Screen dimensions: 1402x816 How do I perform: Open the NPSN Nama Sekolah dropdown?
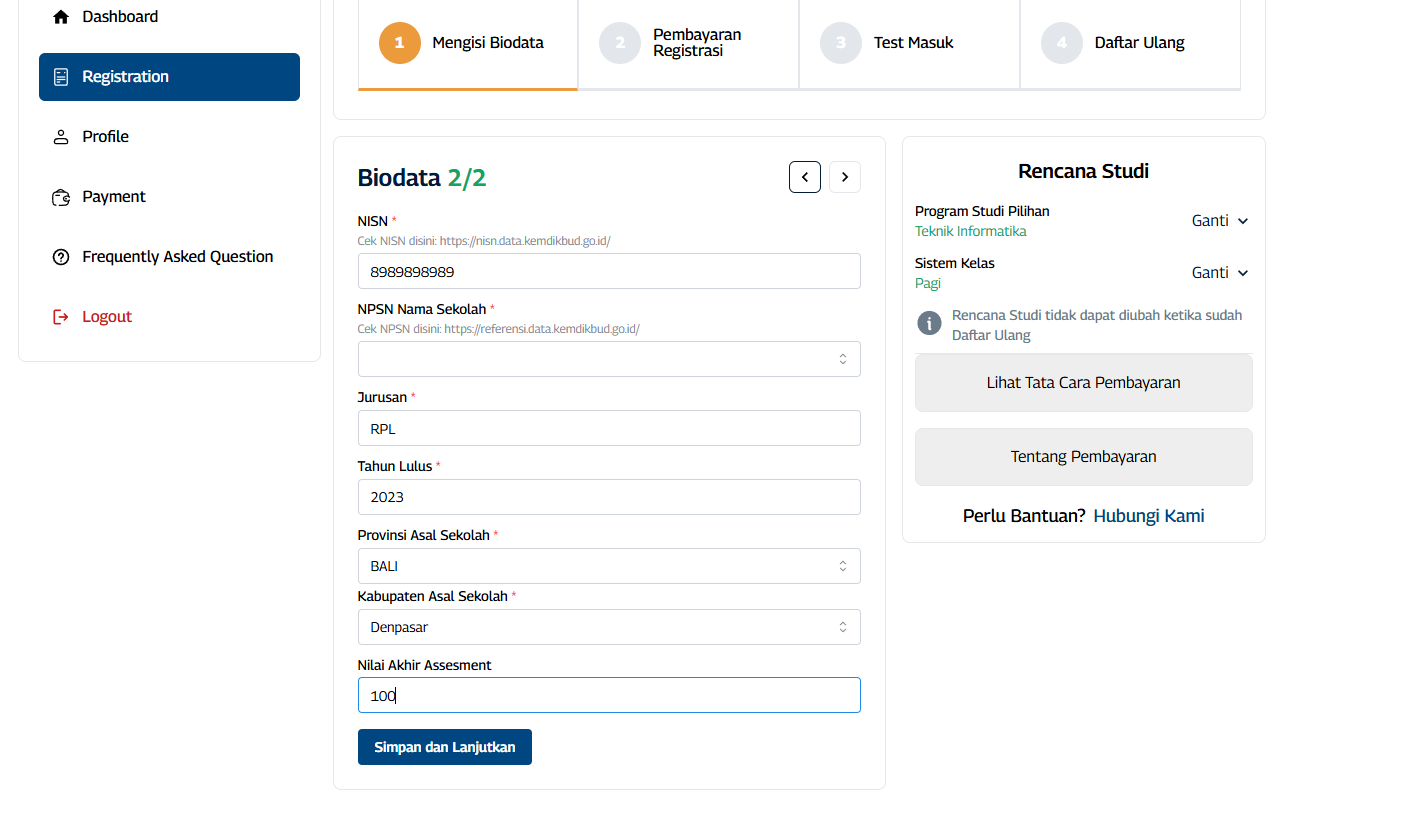[x=609, y=359]
